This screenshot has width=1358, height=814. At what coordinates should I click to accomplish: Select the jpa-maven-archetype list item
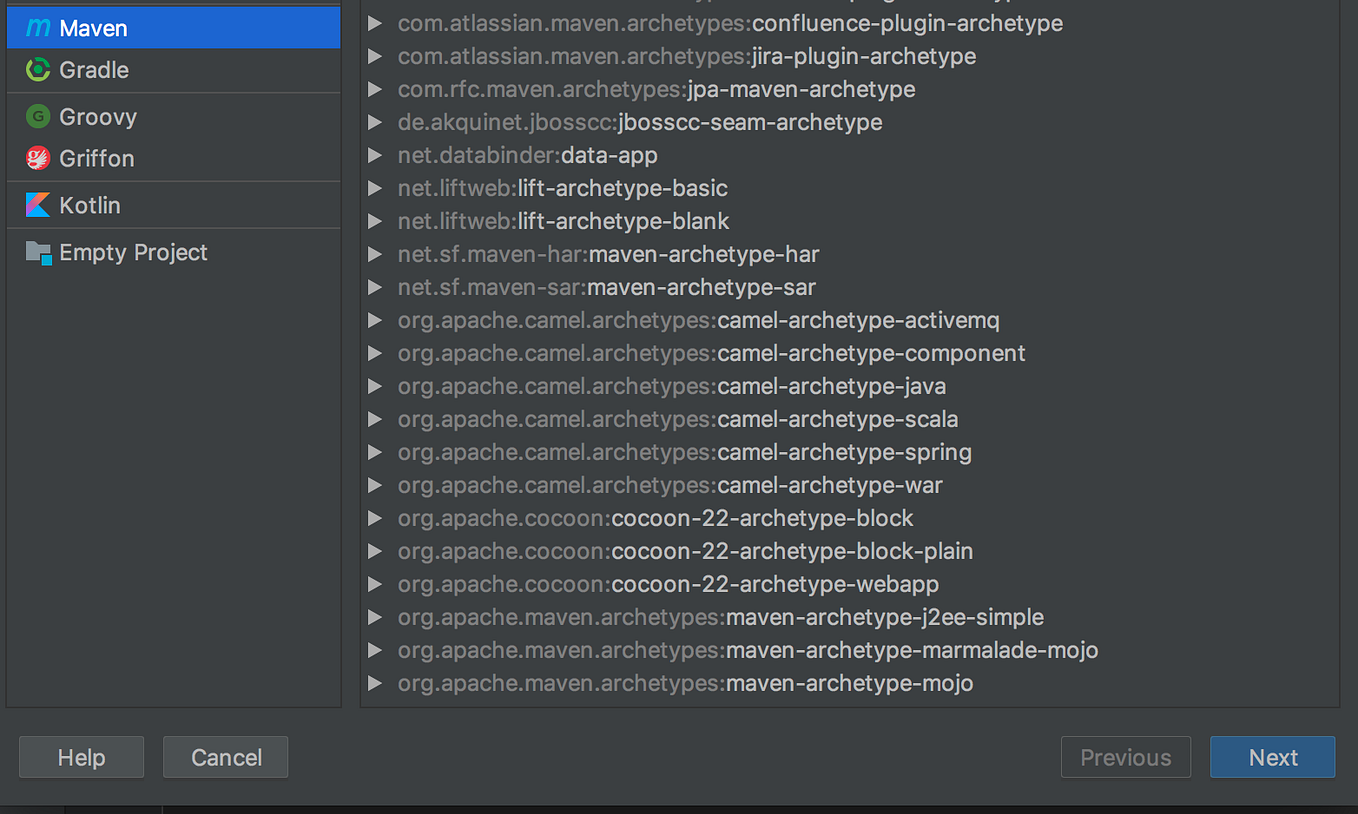coord(656,89)
